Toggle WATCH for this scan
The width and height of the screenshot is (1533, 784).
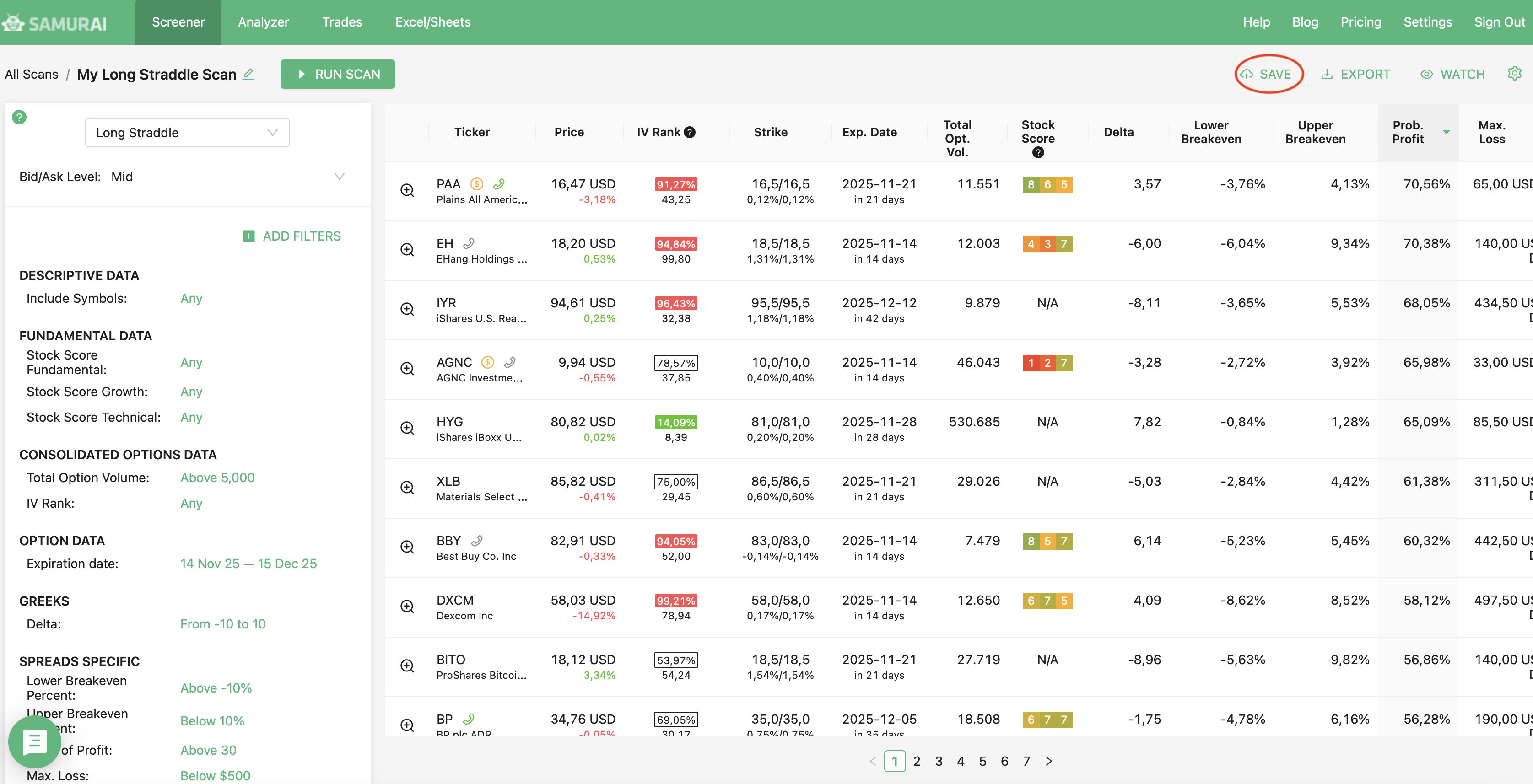(1452, 75)
